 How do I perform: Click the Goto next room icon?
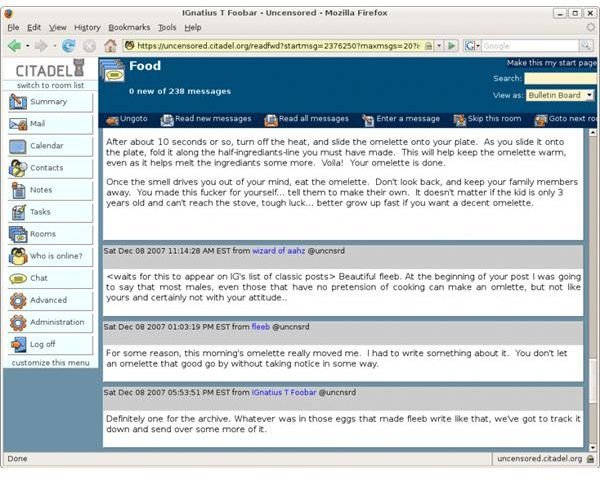541,120
